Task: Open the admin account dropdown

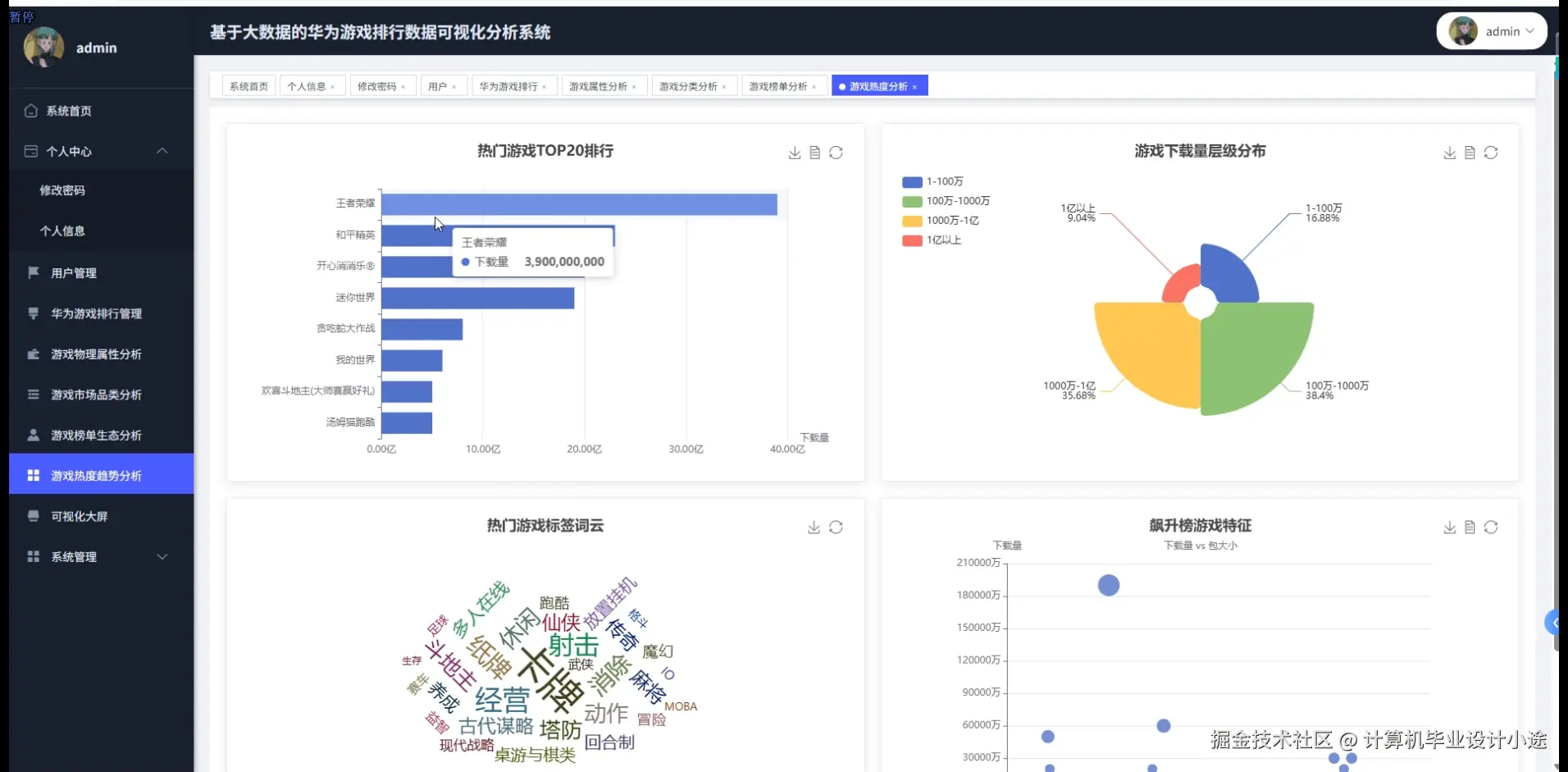Action: [1507, 30]
